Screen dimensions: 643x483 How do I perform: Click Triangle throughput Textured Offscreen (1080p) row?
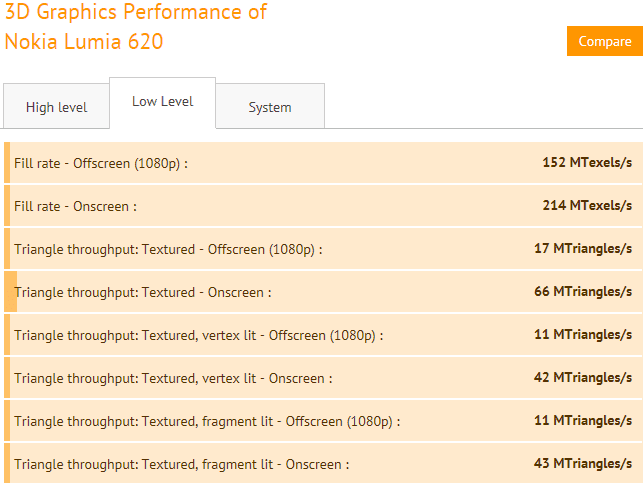coord(323,249)
